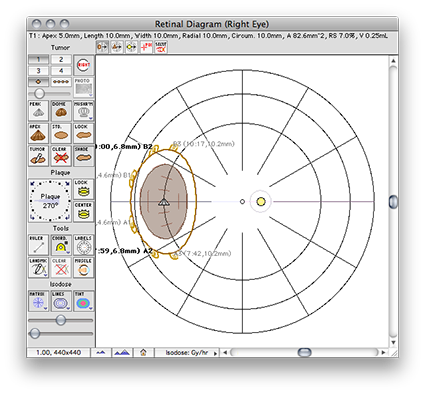The width and height of the screenshot is (425, 394).
Task: Select tumor number 4
Action: [61, 71]
